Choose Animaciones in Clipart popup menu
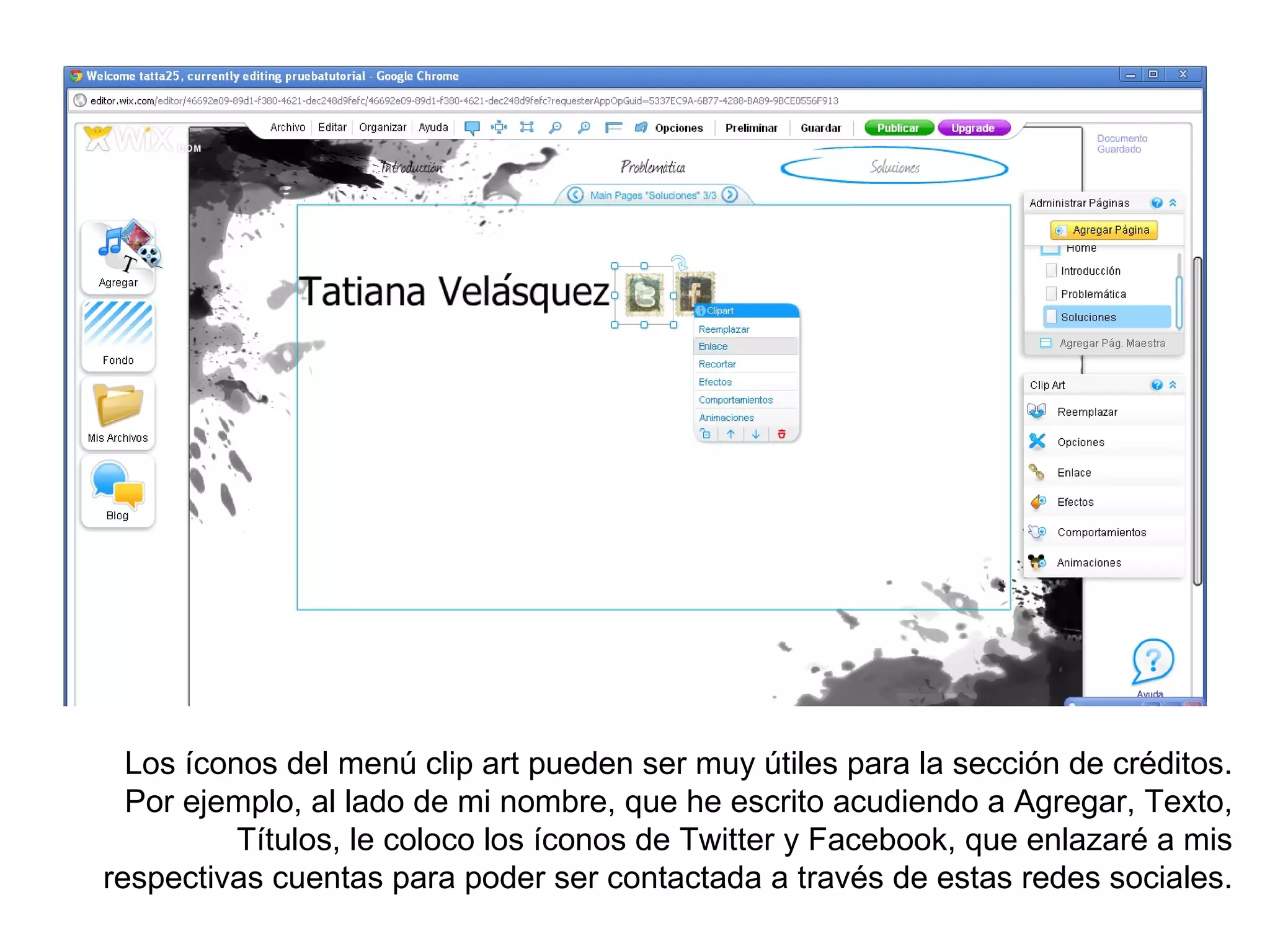The image size is (1270, 952). tap(746, 418)
